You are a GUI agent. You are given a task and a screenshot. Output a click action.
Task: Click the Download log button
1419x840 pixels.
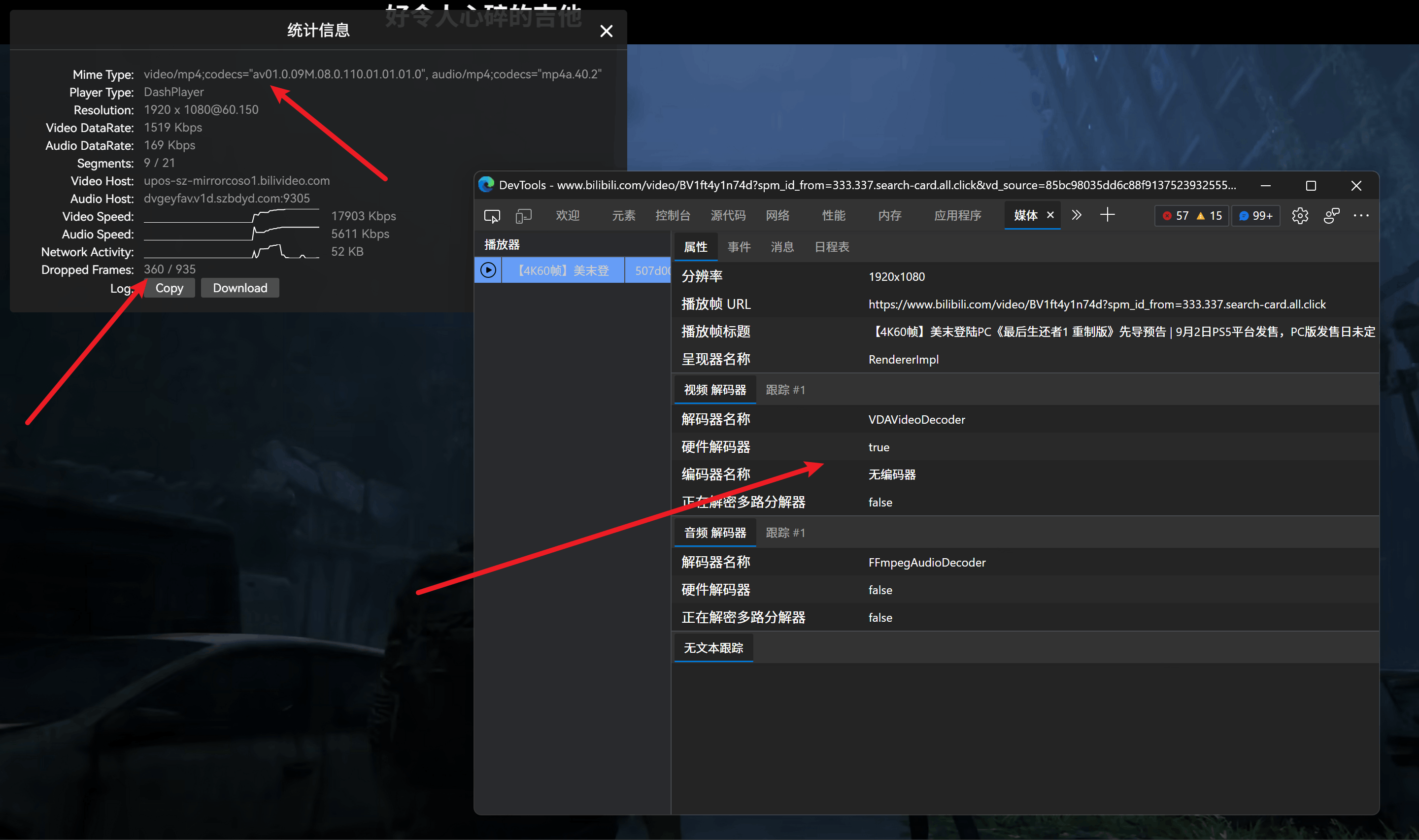coord(240,288)
